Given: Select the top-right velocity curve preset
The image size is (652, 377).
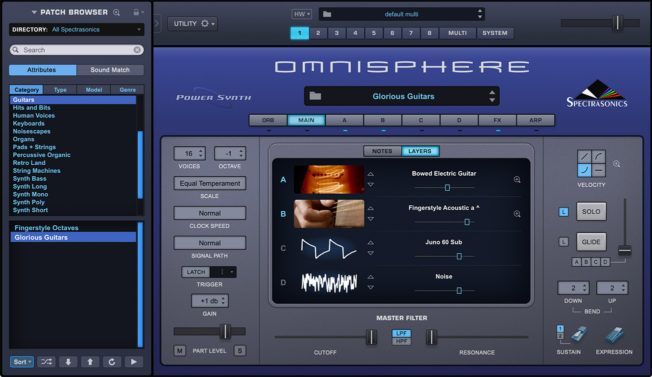Looking at the screenshot, I should [598, 157].
